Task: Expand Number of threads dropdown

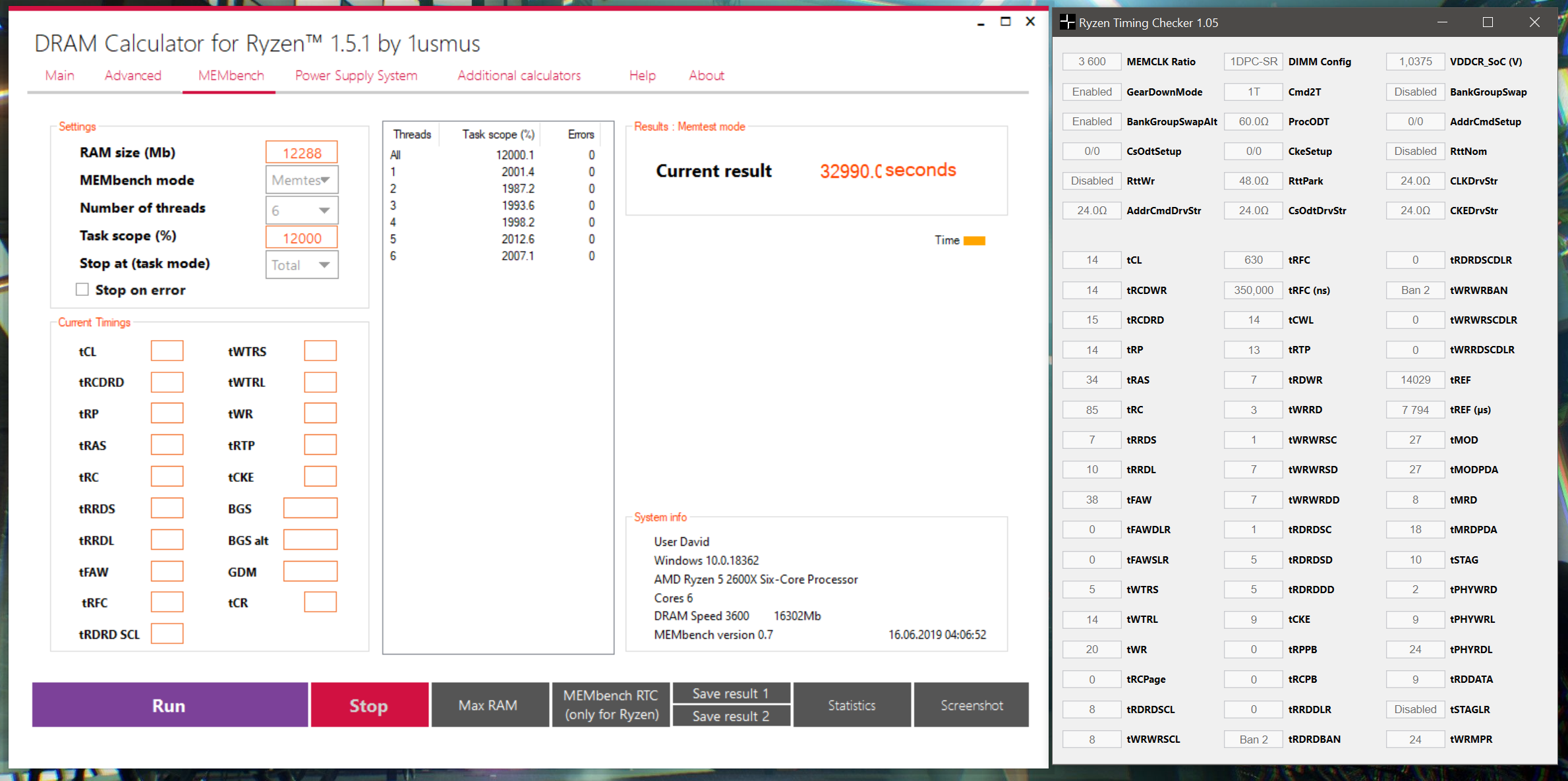Action: 302,210
